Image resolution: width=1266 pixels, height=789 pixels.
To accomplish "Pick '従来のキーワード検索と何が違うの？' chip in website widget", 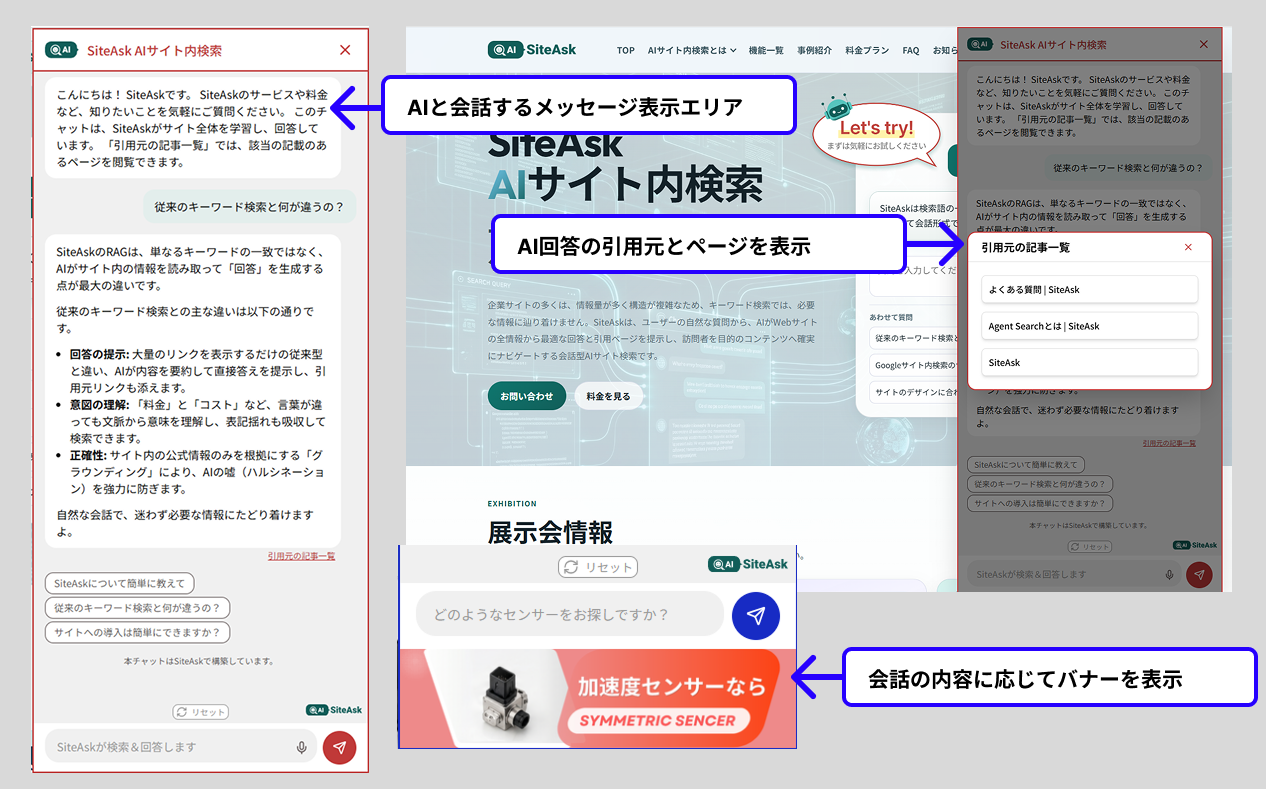I will click(1040, 484).
